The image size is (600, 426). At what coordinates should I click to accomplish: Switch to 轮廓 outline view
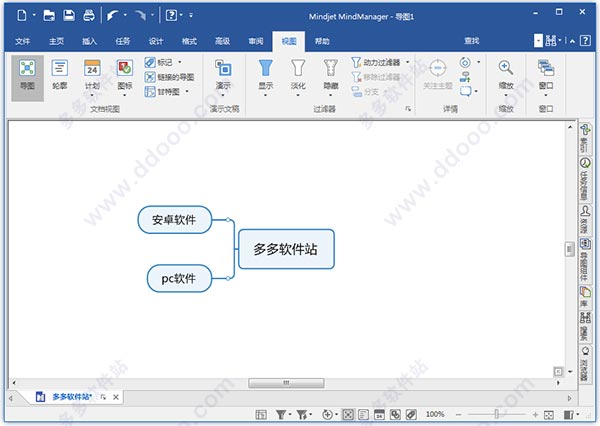(x=60, y=75)
